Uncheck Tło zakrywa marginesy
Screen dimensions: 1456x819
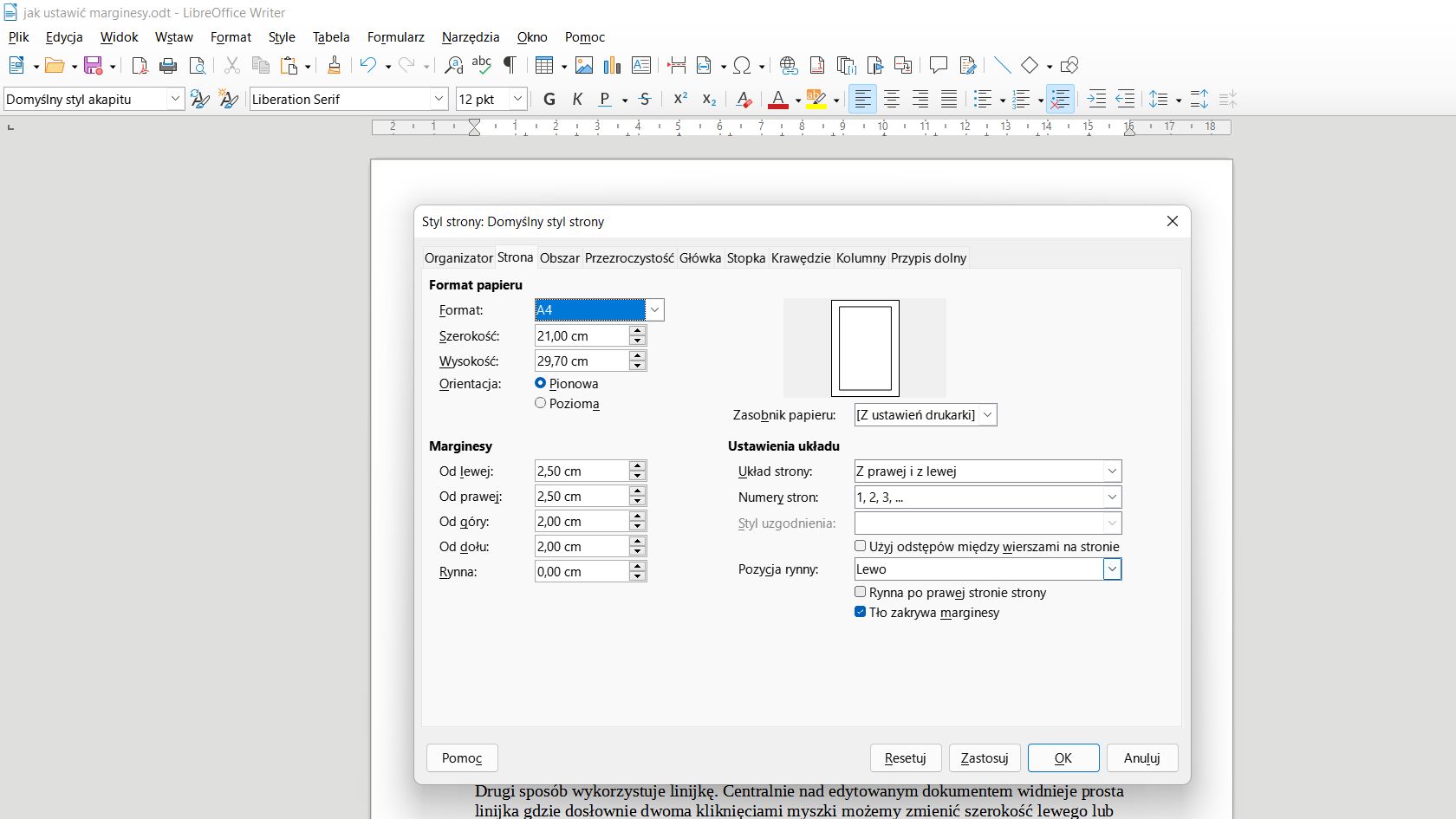point(860,612)
